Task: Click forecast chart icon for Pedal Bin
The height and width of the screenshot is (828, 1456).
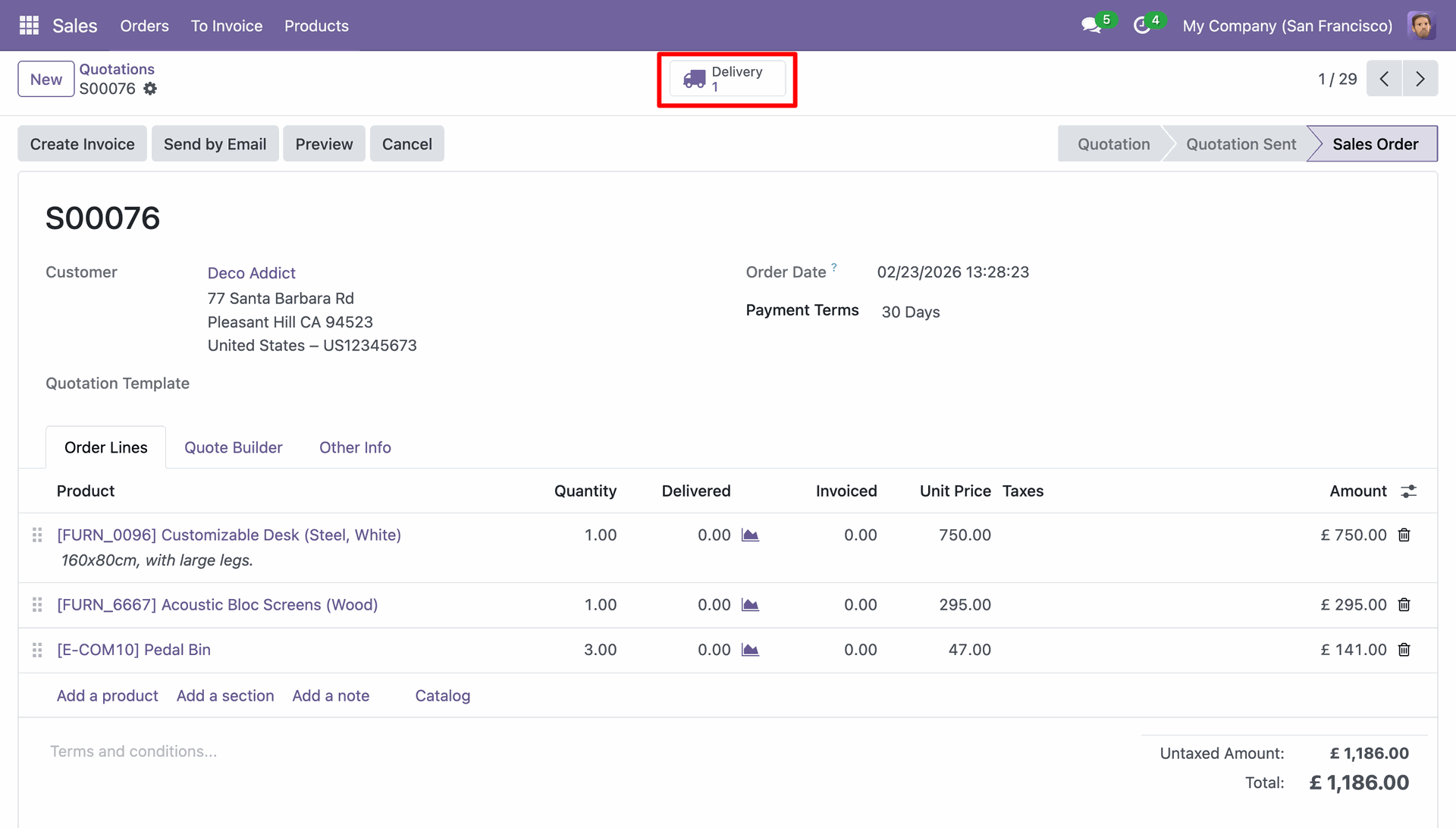Action: tap(750, 650)
